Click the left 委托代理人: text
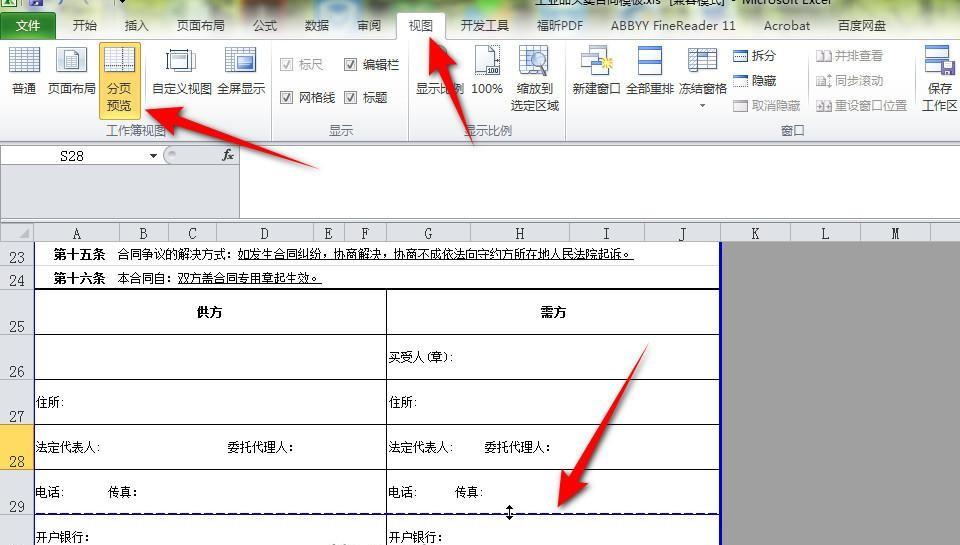 260,448
